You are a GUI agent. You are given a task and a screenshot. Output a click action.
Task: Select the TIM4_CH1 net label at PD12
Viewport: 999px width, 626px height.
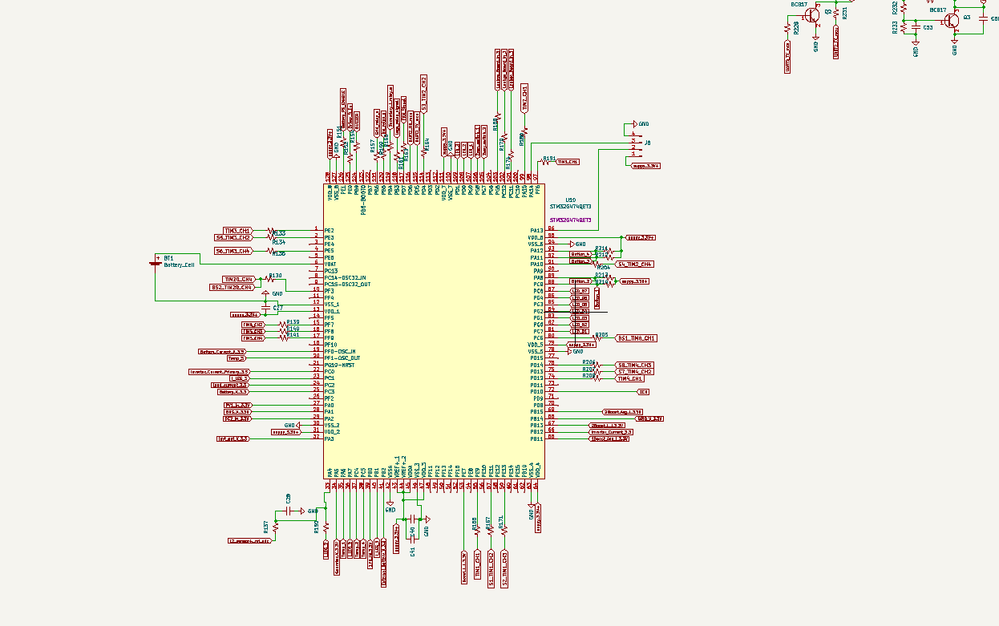pyautogui.click(x=631, y=378)
